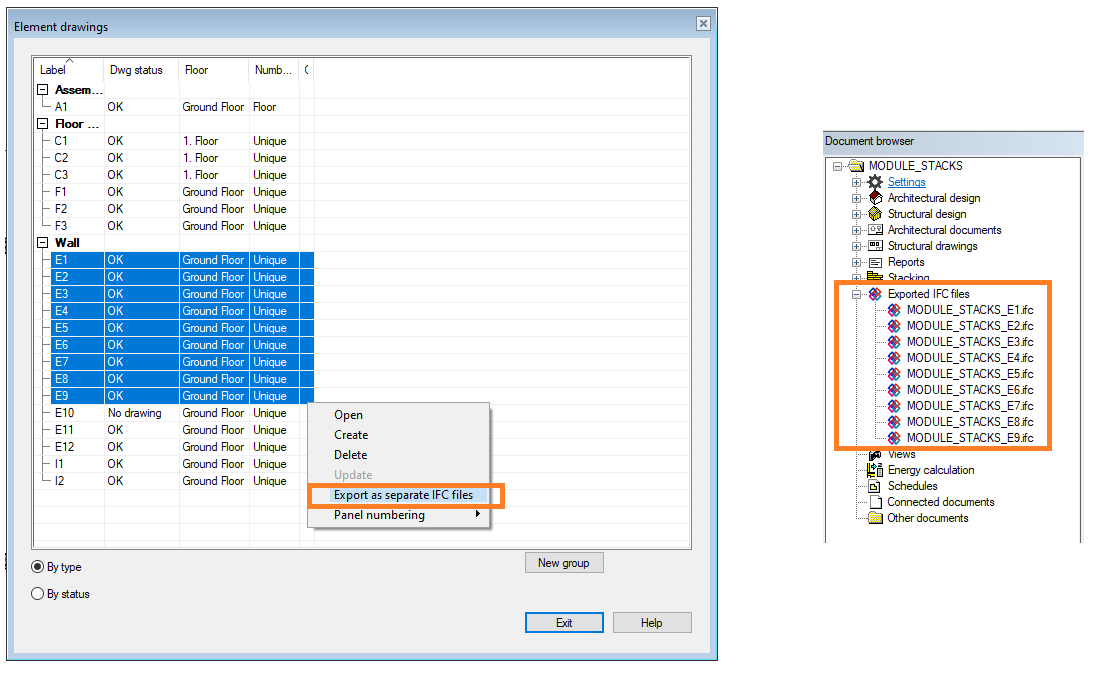
Task: Select the By type radio button
Action: tap(38, 567)
